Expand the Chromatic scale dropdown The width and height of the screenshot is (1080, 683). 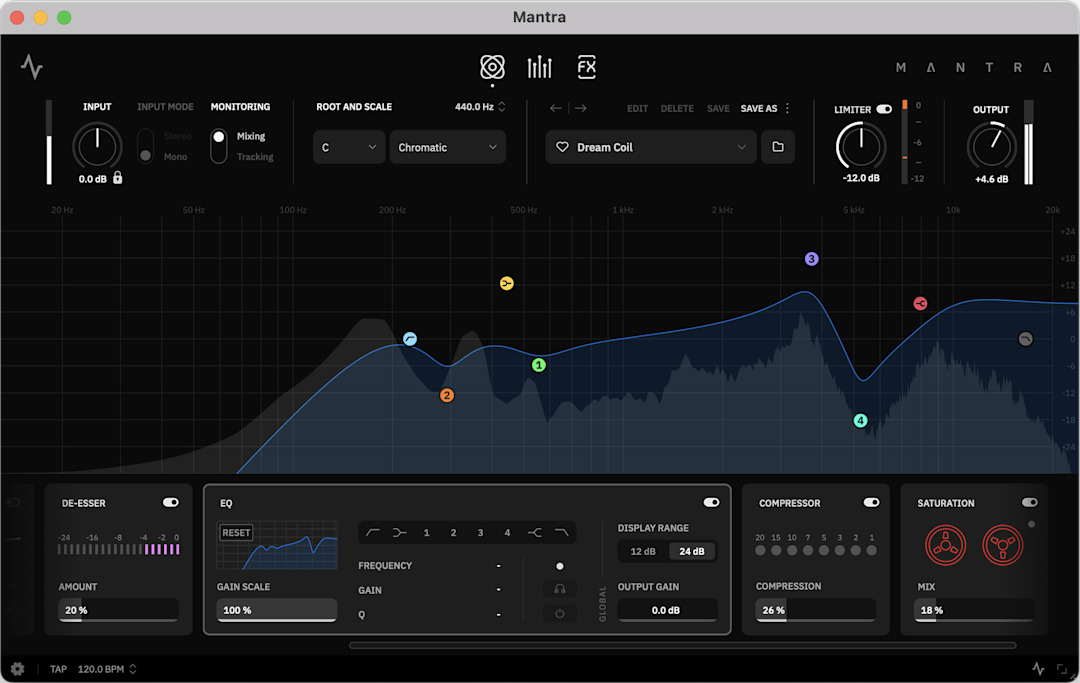click(x=447, y=147)
